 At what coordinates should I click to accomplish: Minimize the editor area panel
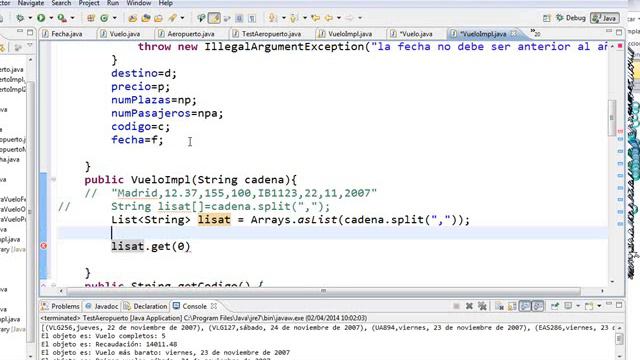pos(609,31)
